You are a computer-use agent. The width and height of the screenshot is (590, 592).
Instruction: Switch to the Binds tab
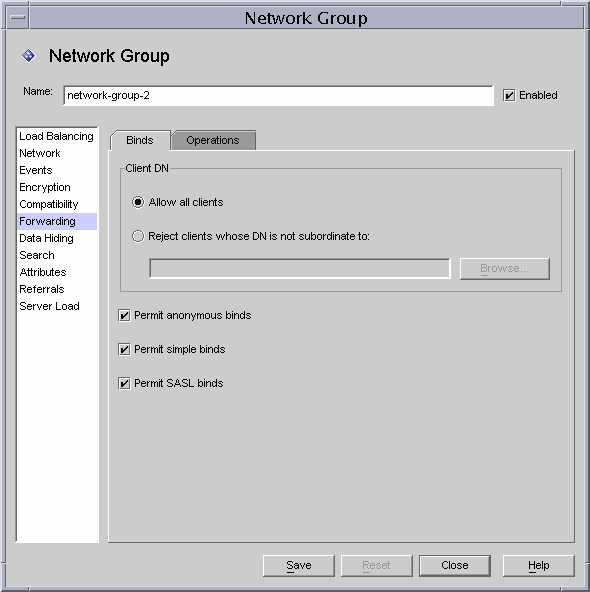click(x=140, y=140)
